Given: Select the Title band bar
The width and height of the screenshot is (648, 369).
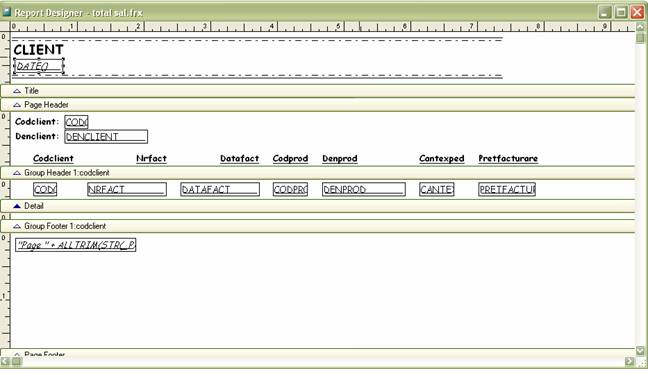Looking at the screenshot, I should 318,91.
